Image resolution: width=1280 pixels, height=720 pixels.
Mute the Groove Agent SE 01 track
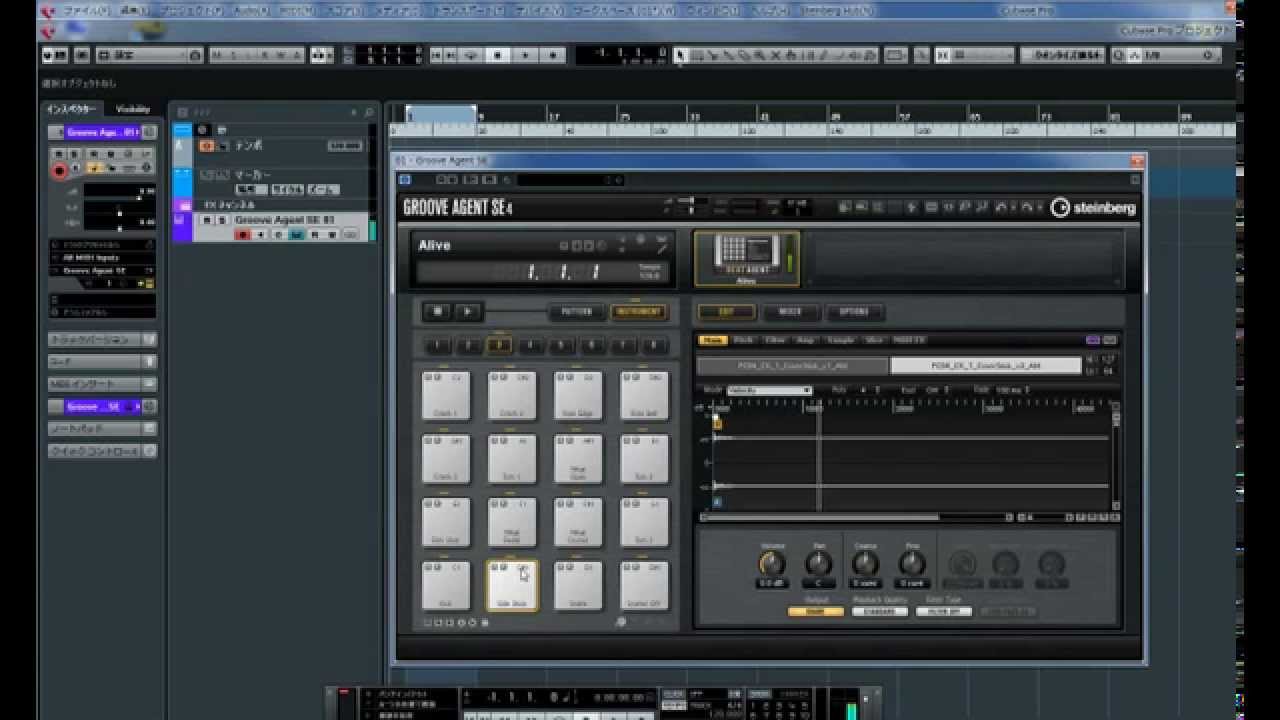(x=207, y=220)
